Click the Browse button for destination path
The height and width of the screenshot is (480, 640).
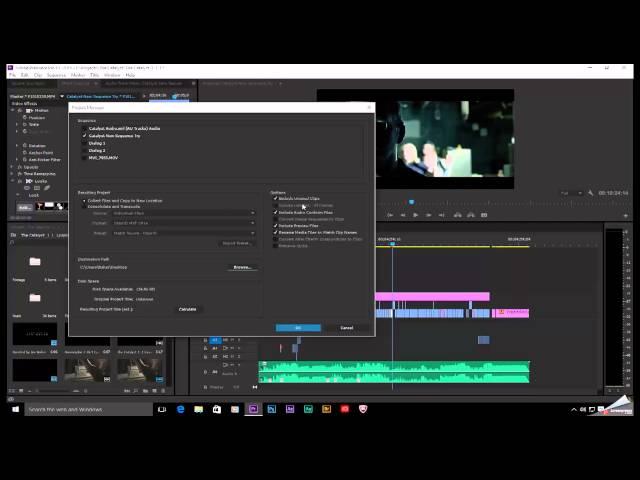(242, 267)
